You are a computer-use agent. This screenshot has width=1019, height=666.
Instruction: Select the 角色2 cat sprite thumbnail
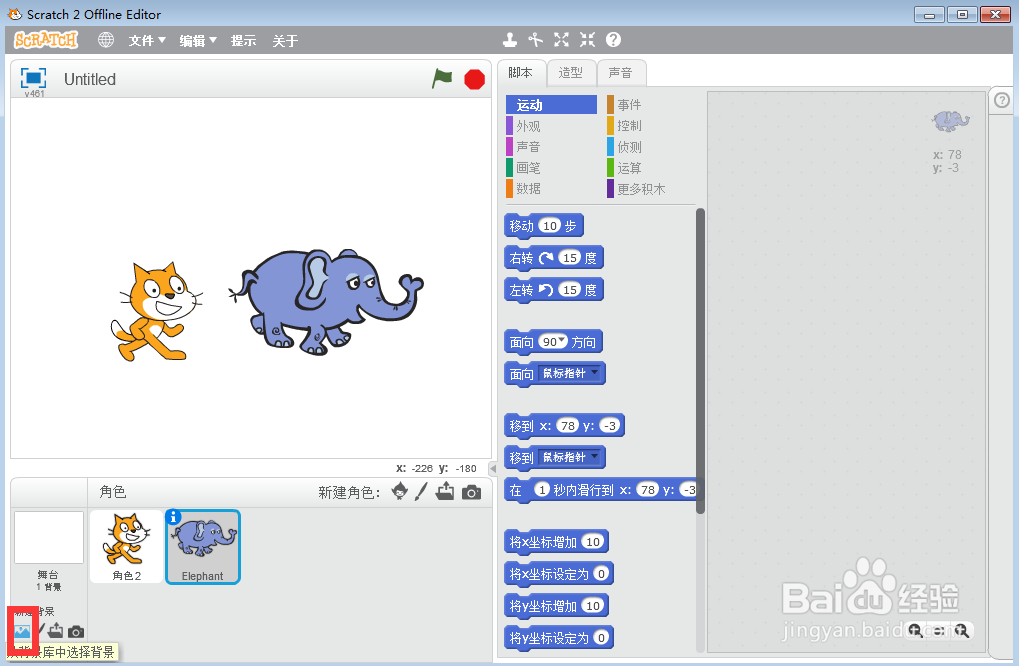[x=127, y=546]
